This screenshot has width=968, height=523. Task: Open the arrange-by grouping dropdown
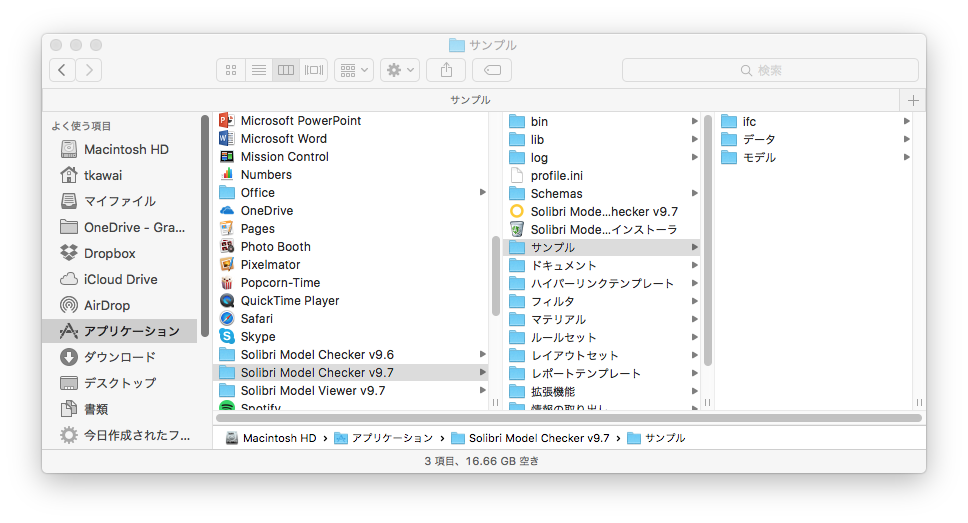[x=353, y=70]
